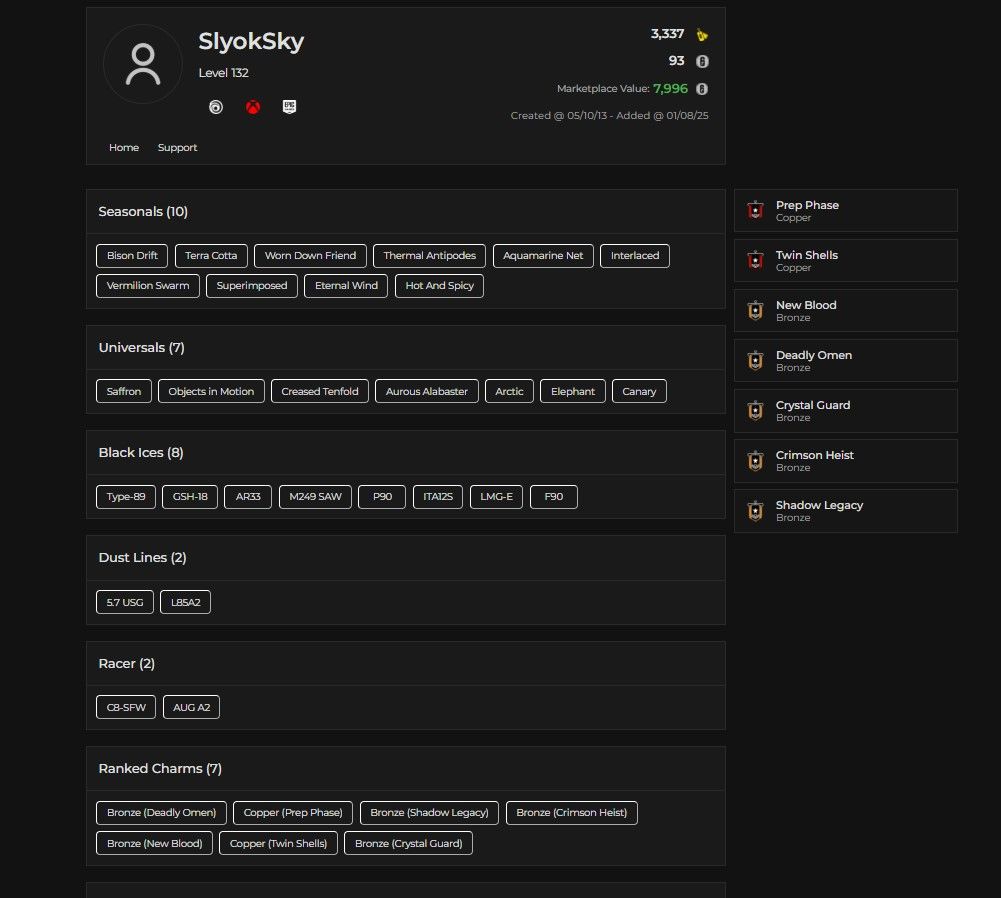Image resolution: width=1001 pixels, height=898 pixels.
Task: Select the C8-SFW Racer tag
Action: click(x=126, y=707)
